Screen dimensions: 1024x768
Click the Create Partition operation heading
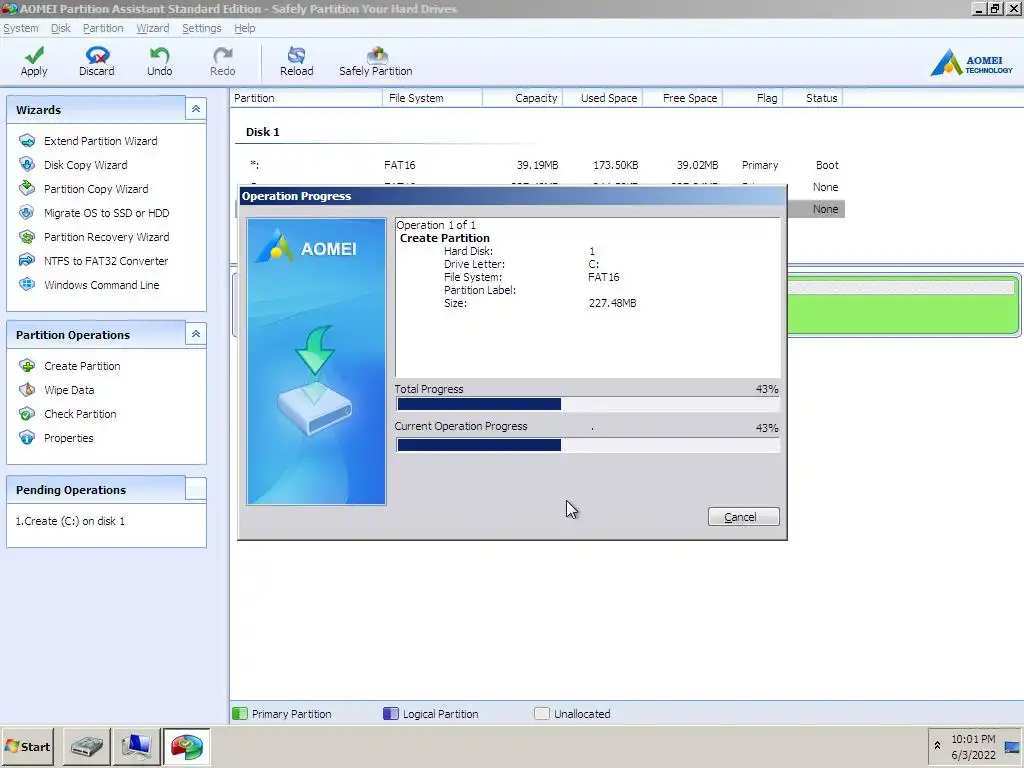click(445, 238)
